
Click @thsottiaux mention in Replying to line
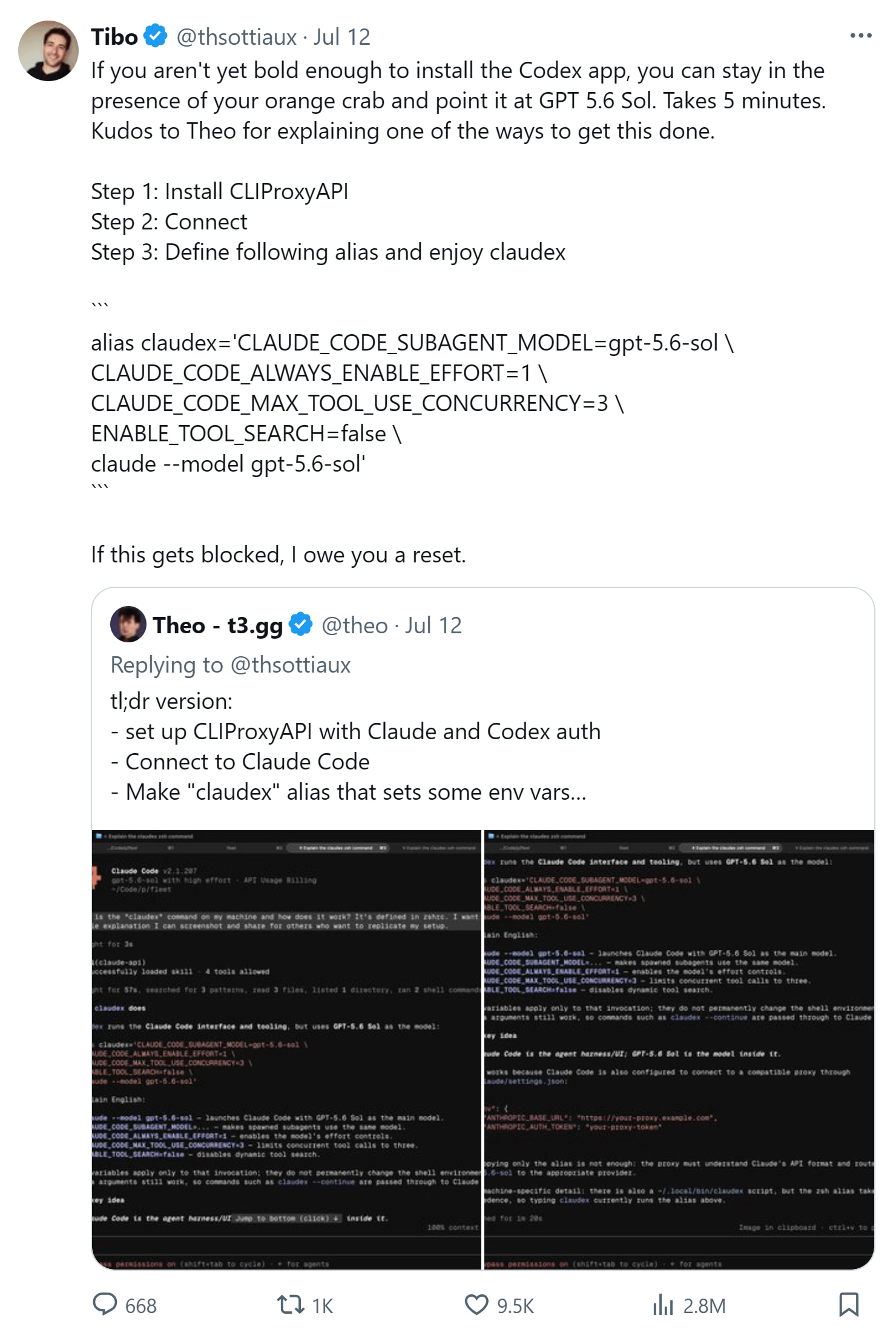click(x=291, y=665)
